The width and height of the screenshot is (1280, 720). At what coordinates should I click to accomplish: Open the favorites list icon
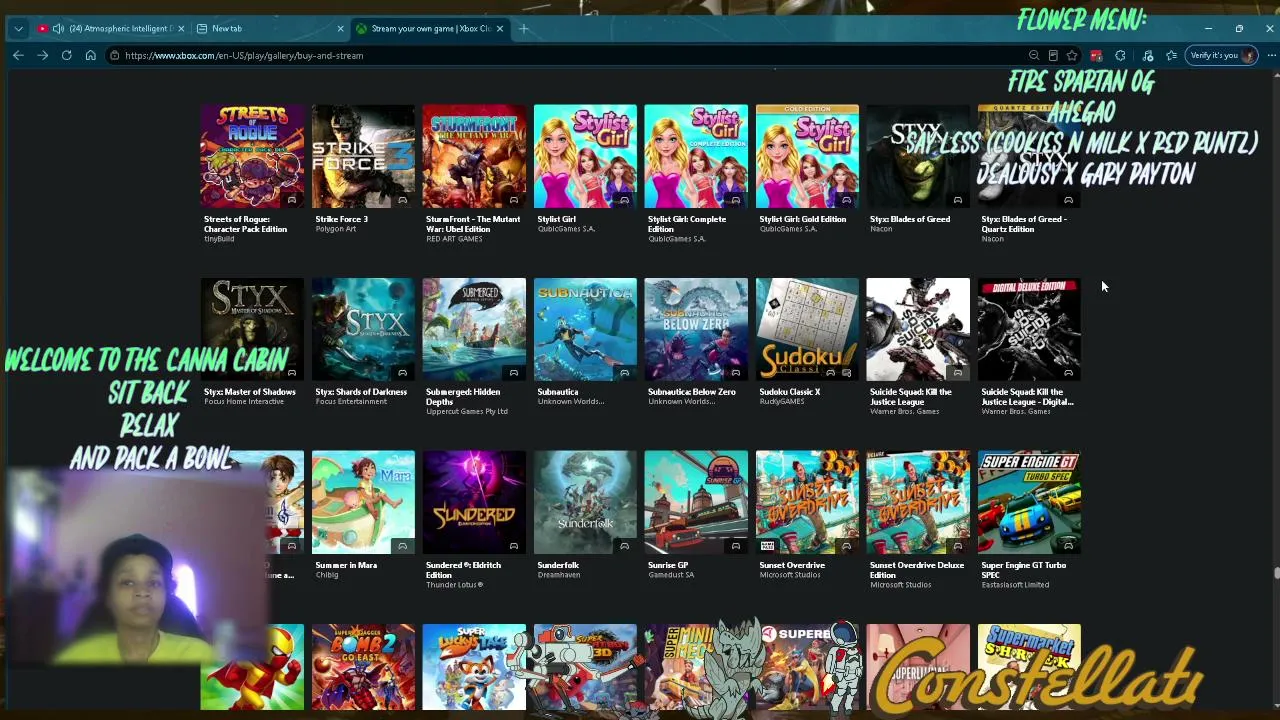coord(1171,56)
